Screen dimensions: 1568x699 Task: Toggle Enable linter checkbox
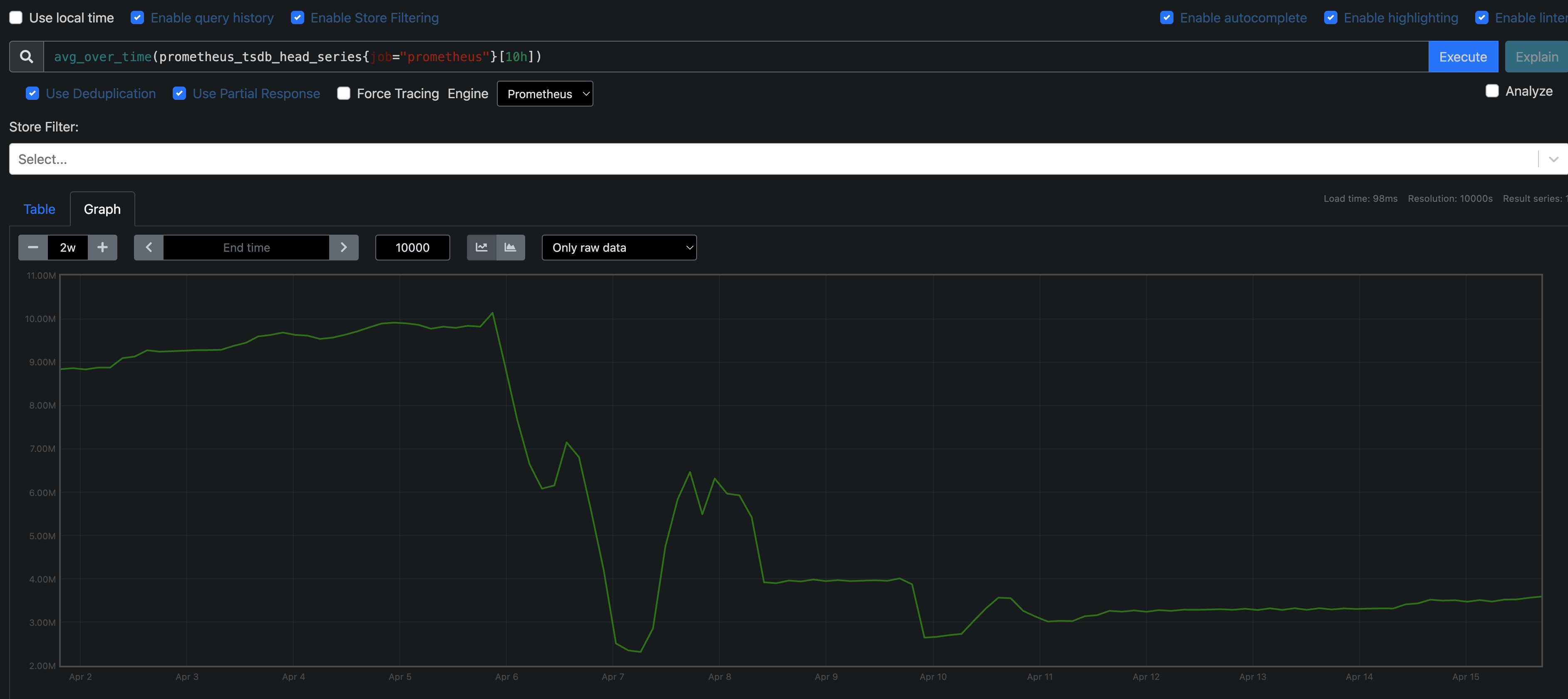click(x=1482, y=17)
